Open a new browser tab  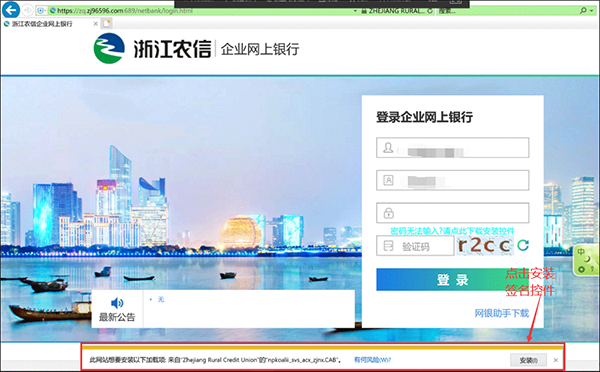tap(107, 24)
